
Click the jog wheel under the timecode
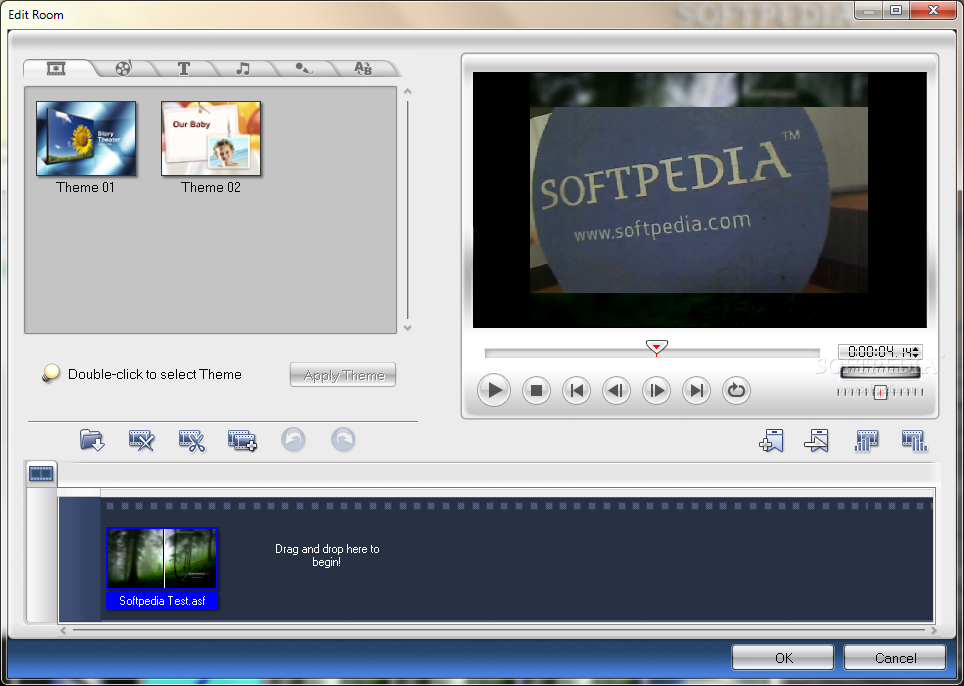click(880, 372)
